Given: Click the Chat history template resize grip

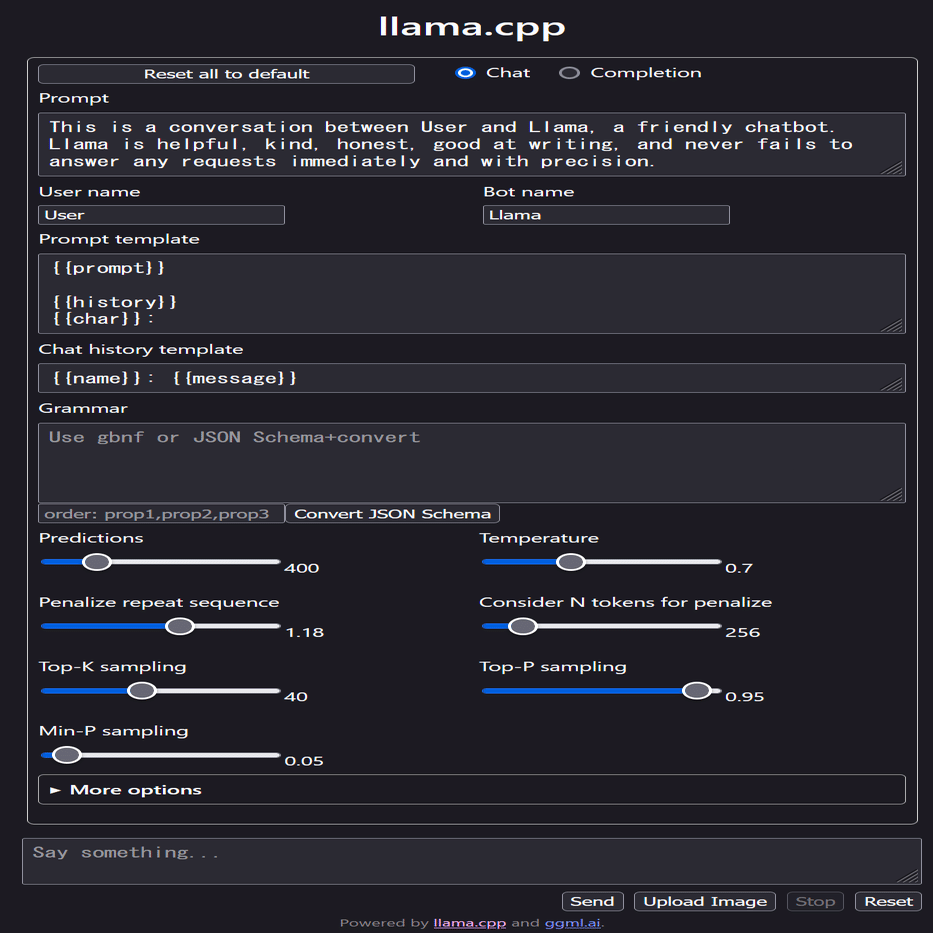Looking at the screenshot, I should (x=894, y=384).
